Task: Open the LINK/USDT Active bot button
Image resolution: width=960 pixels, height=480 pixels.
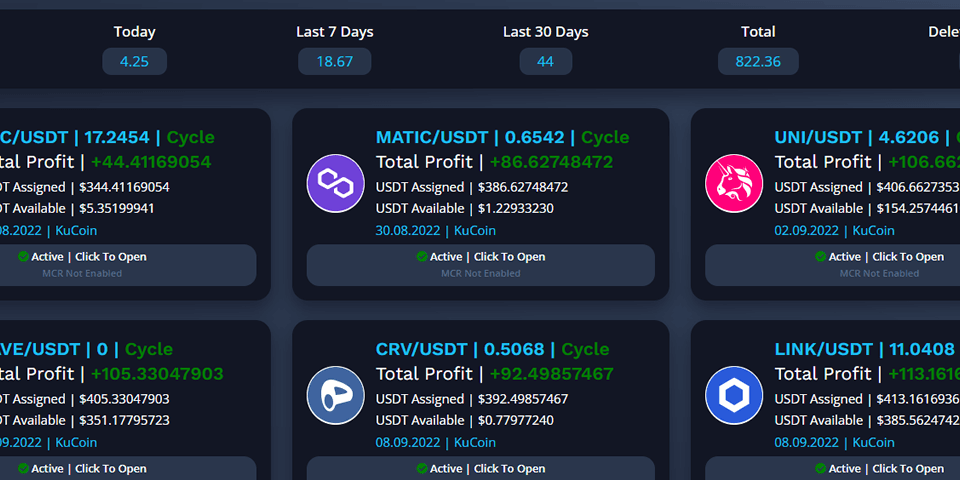Action: pos(833,468)
